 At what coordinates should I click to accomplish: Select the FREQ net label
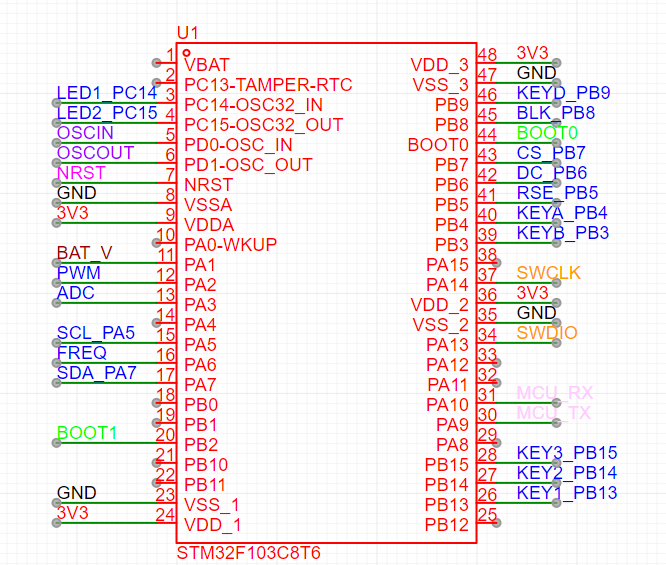pyautogui.click(x=82, y=353)
